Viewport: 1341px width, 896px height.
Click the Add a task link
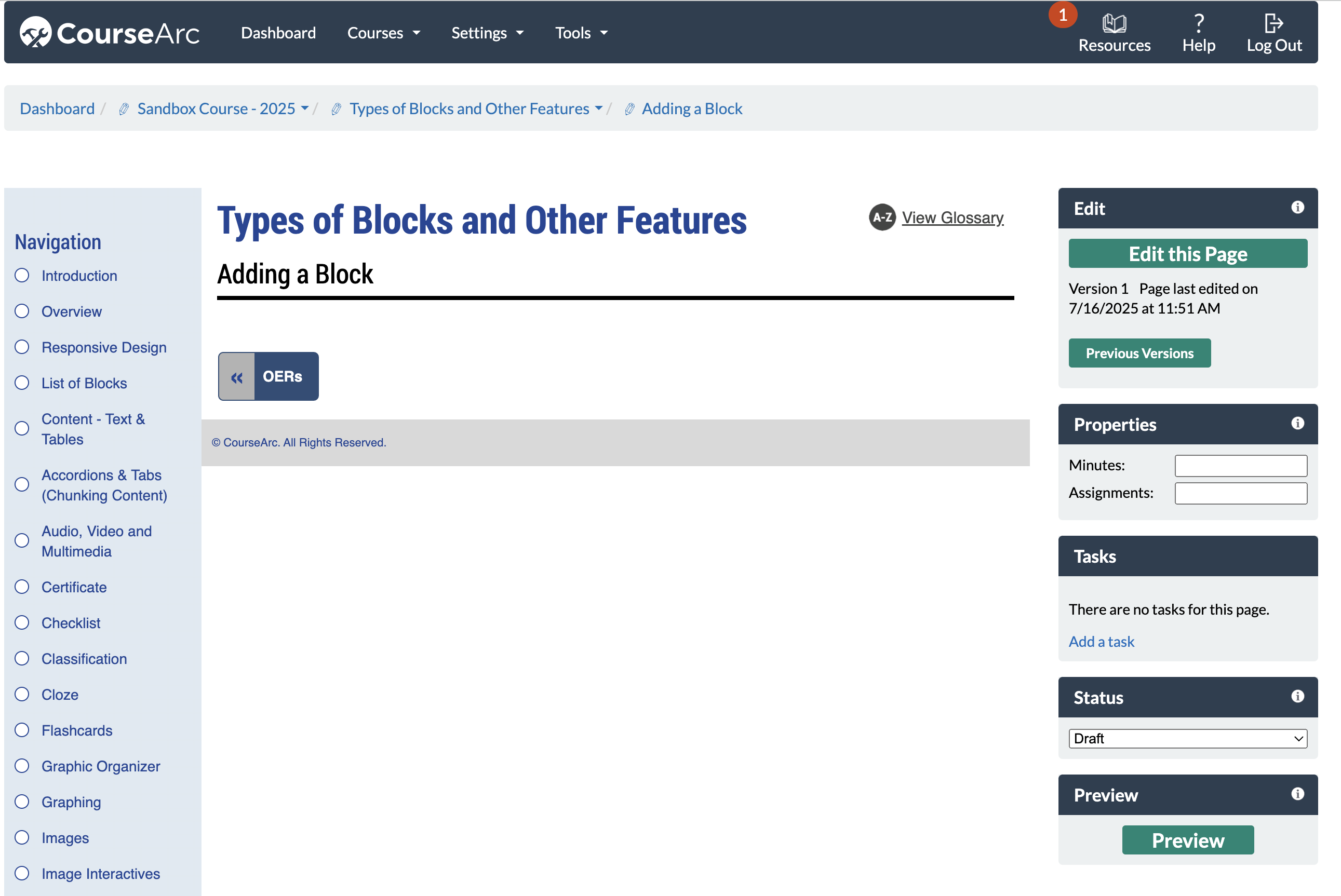pyautogui.click(x=1101, y=642)
